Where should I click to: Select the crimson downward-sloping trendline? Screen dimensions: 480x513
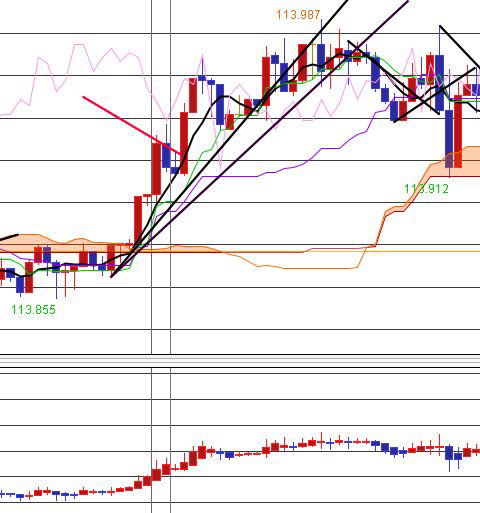[132, 126]
